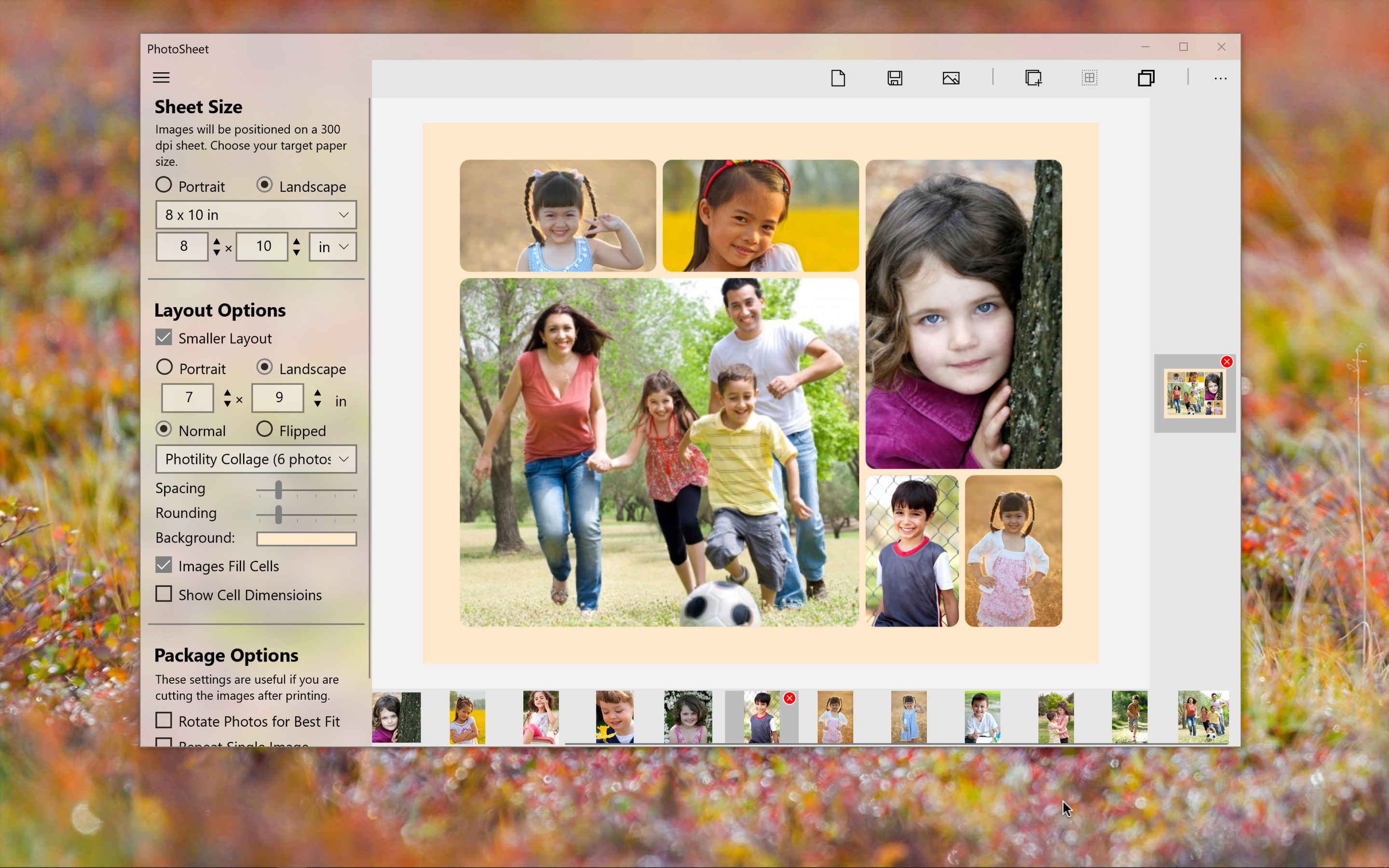Enable Show Cell Dimensions checkbox

coord(163,594)
